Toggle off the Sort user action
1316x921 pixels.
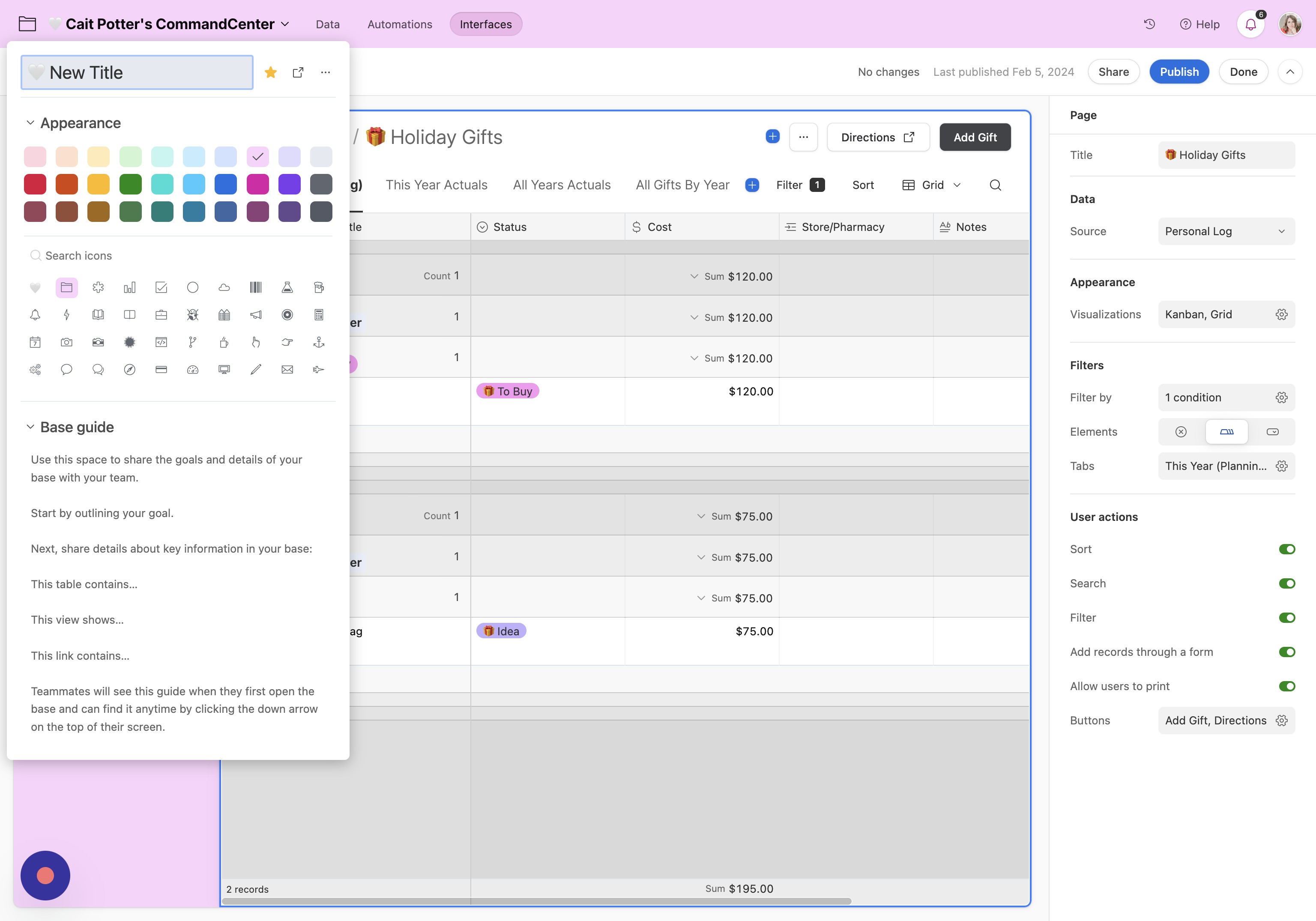click(x=1287, y=549)
